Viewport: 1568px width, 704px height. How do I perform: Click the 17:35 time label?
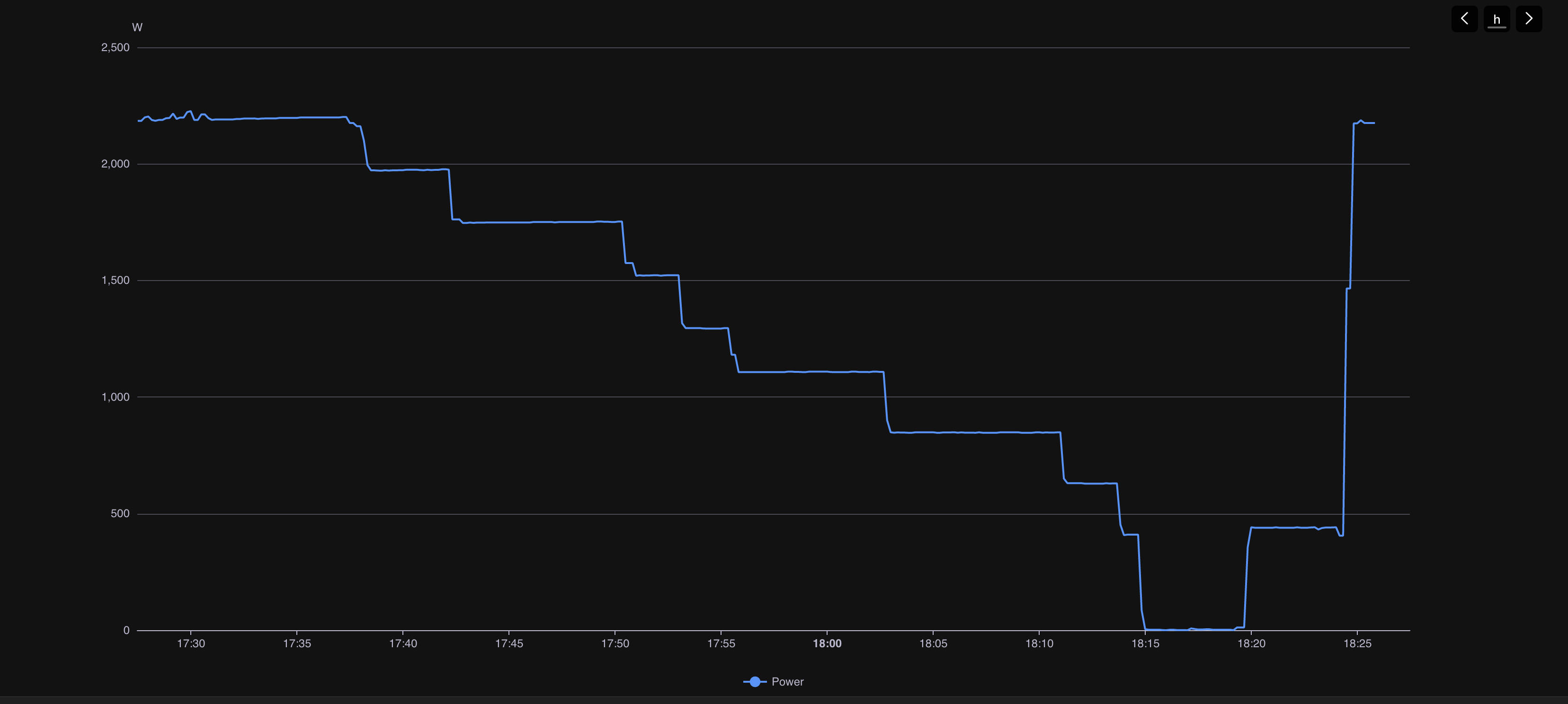pos(297,644)
